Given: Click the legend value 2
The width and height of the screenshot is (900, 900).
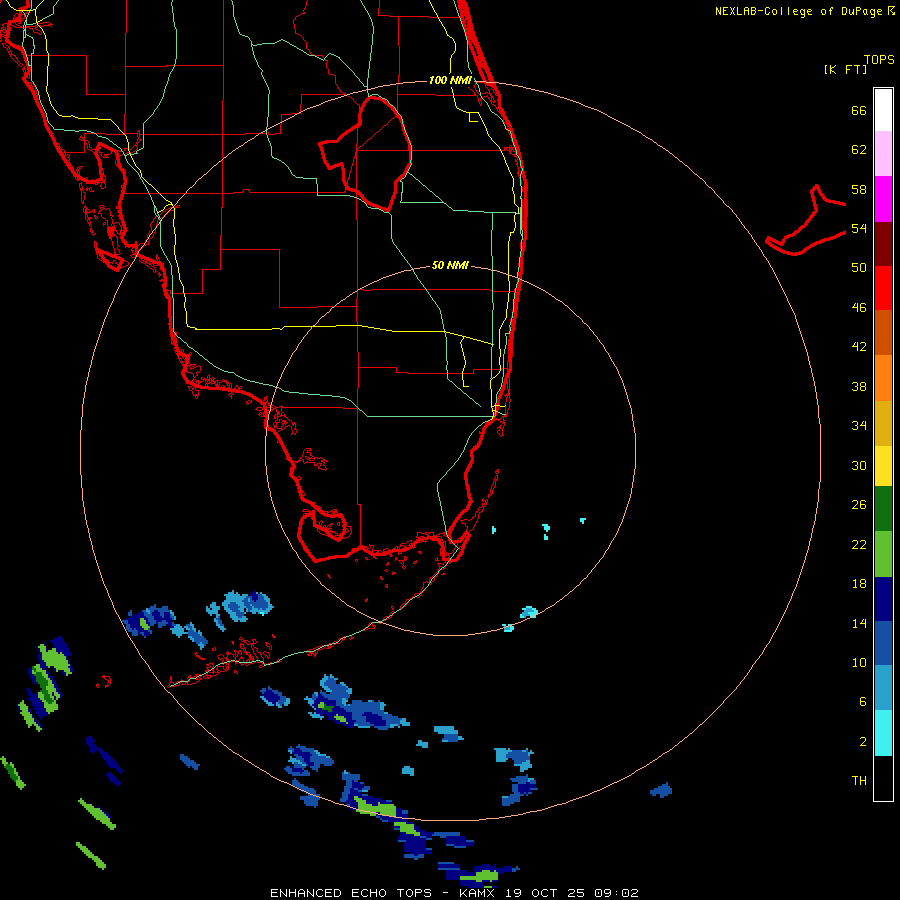Looking at the screenshot, I should 862,742.
